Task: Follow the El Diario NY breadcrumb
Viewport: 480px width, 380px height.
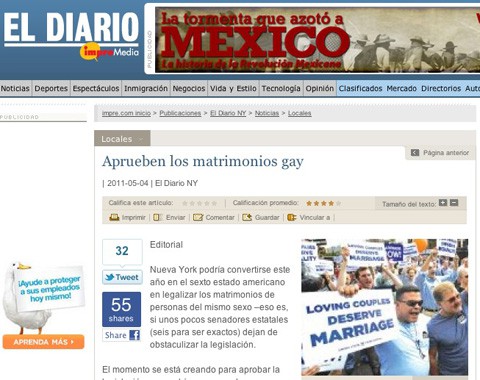Action: coord(228,113)
